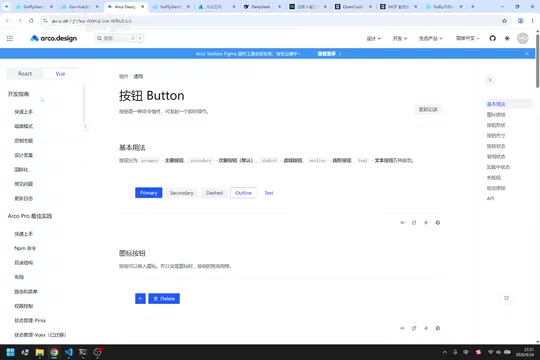Screen dimensions: 540x360
Task: Open icon button demo in CodeSandbox icon
Action: click(438, 328)
